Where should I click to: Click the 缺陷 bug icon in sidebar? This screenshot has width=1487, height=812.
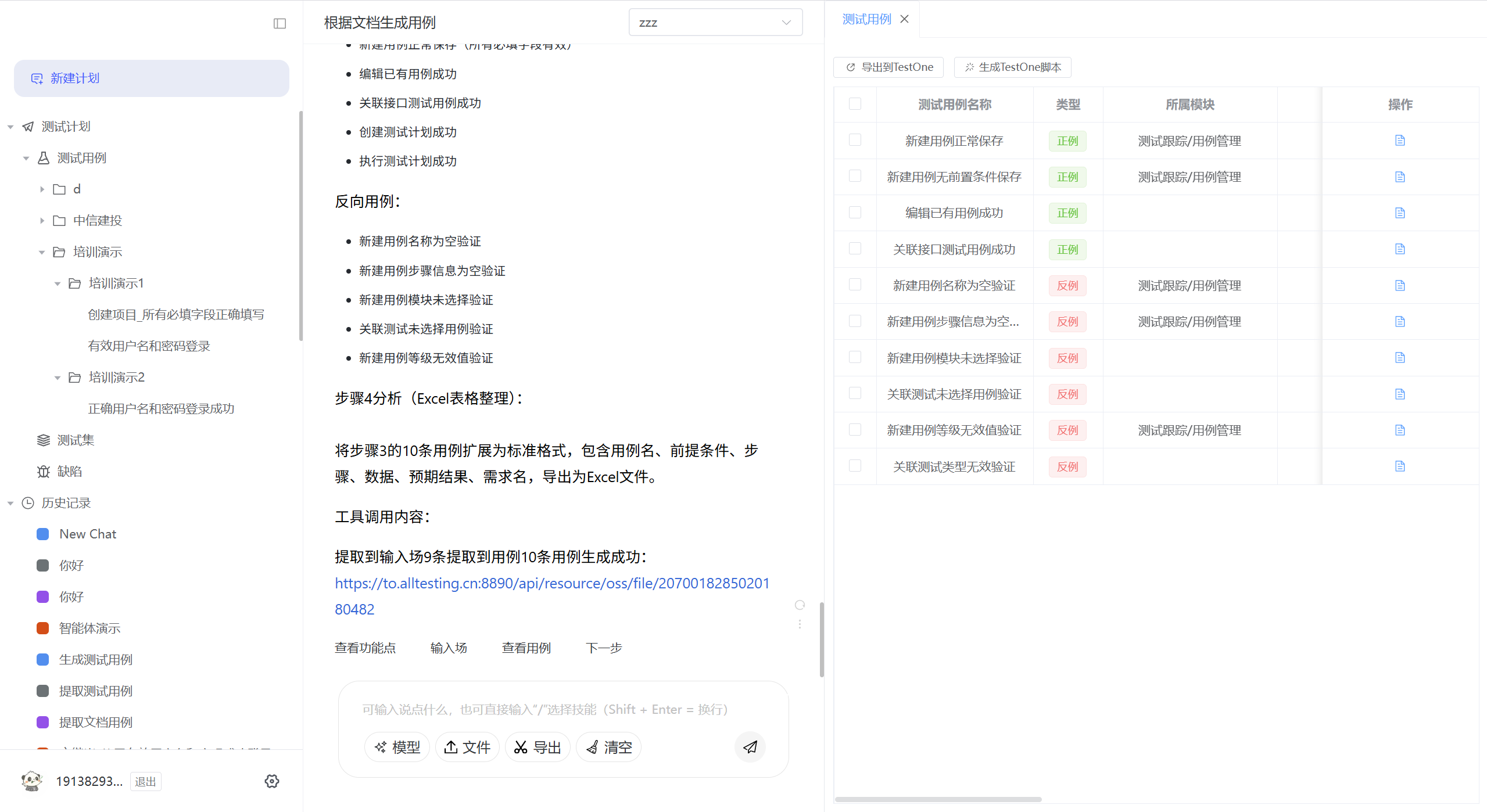pyautogui.click(x=44, y=472)
